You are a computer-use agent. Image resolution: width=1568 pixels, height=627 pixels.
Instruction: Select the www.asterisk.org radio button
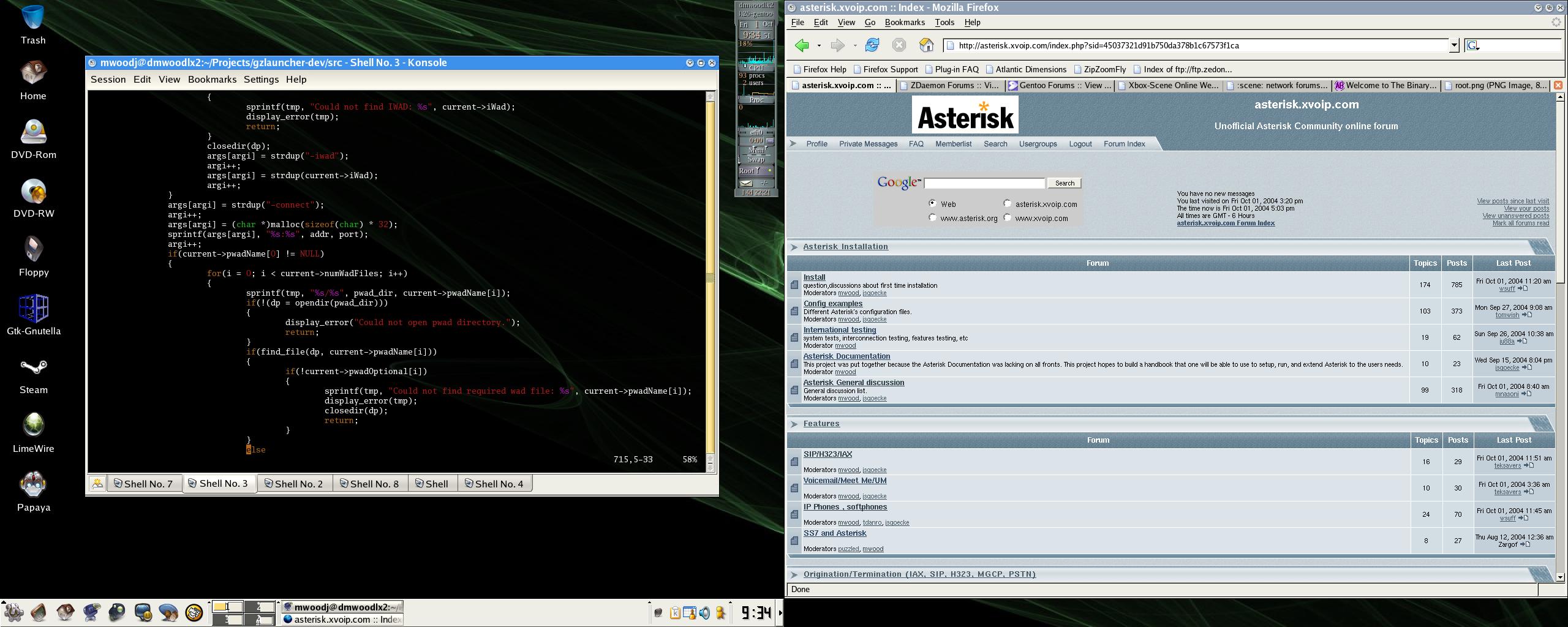932,217
